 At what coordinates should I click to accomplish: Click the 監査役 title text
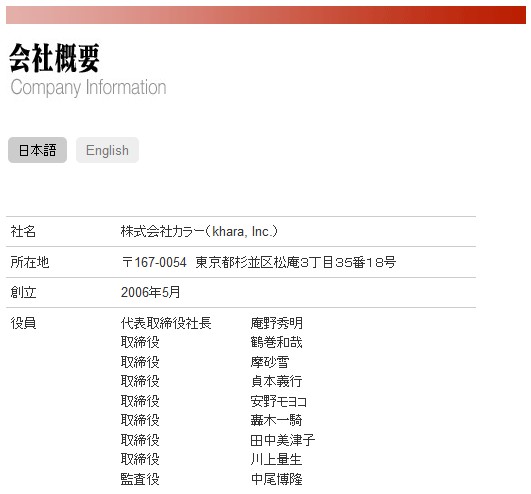coord(140,479)
